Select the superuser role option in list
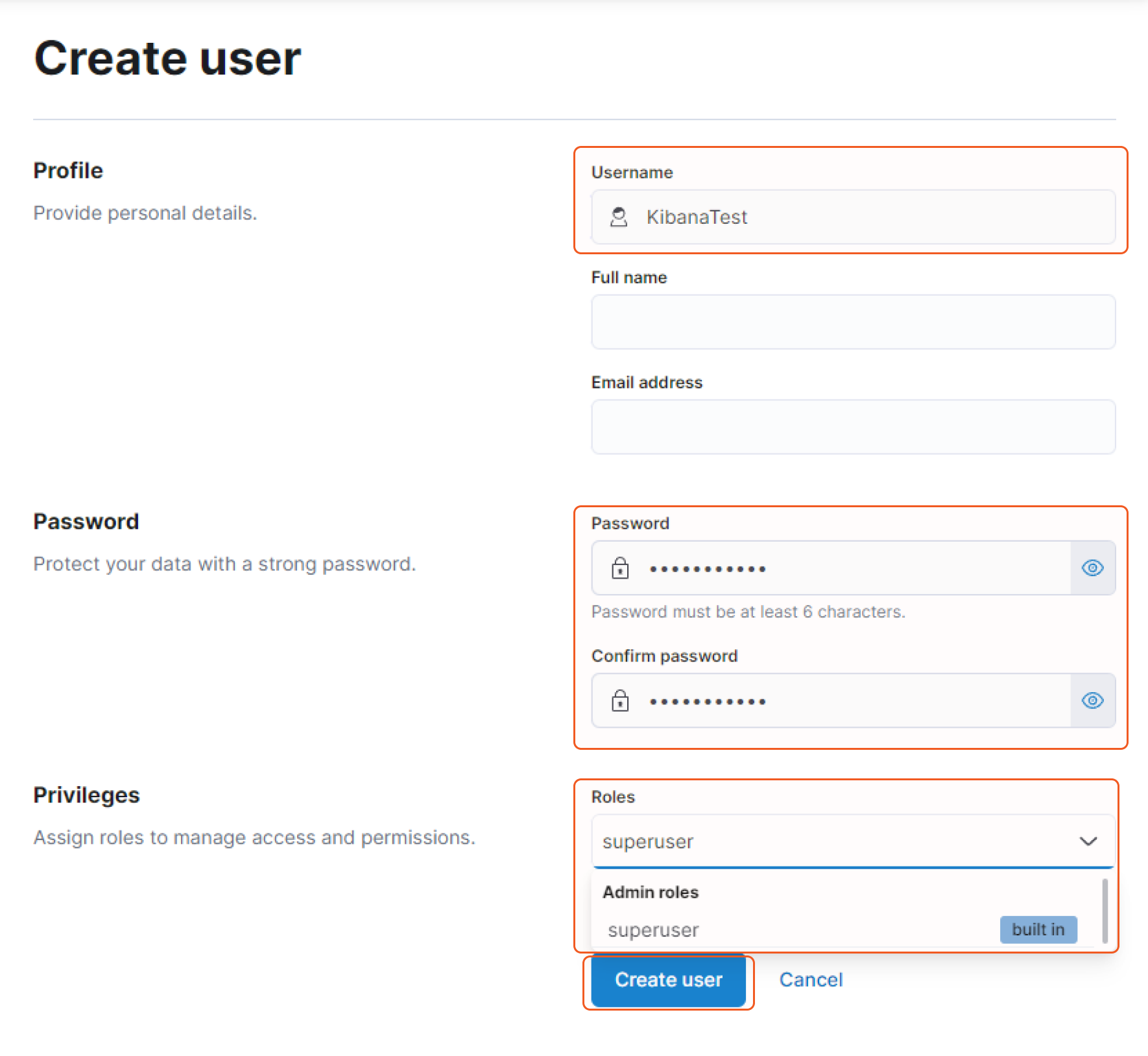 (653, 930)
